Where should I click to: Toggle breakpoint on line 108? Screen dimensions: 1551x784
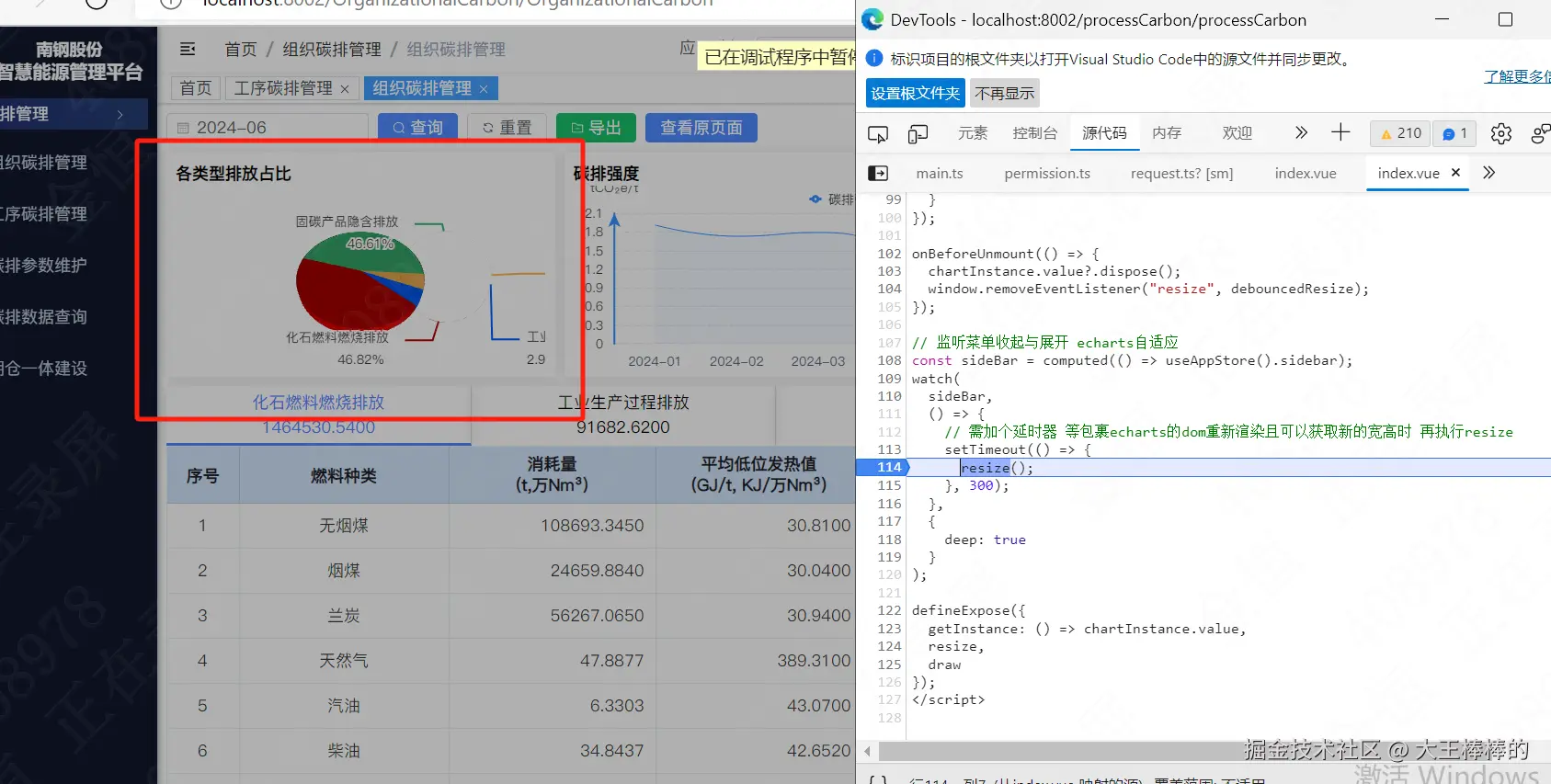click(x=889, y=360)
